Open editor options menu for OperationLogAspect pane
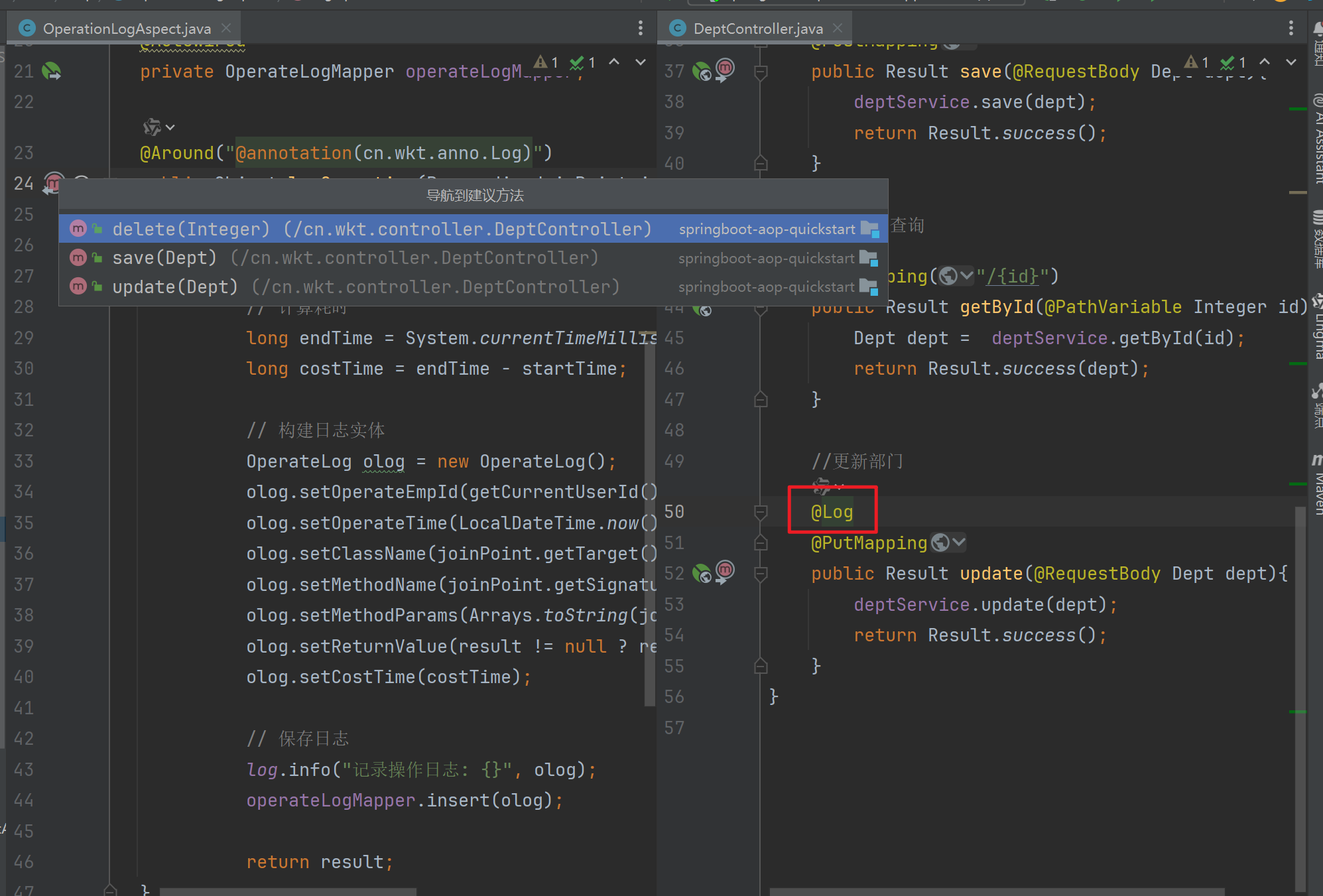1323x896 pixels. (x=640, y=28)
